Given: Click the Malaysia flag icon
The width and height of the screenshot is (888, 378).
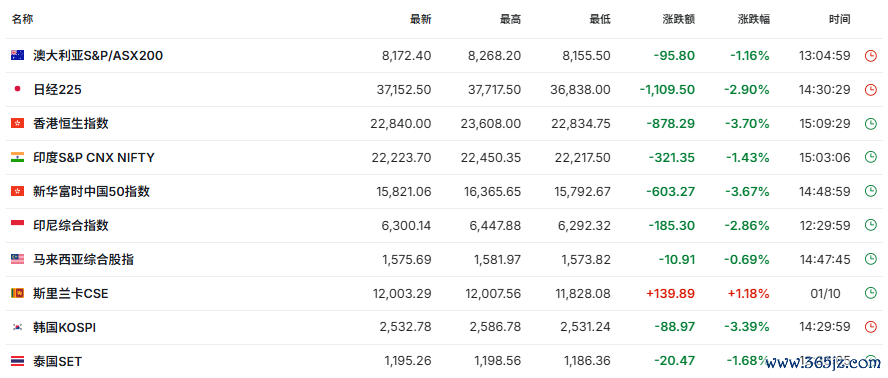Looking at the screenshot, I should [x=17, y=260].
